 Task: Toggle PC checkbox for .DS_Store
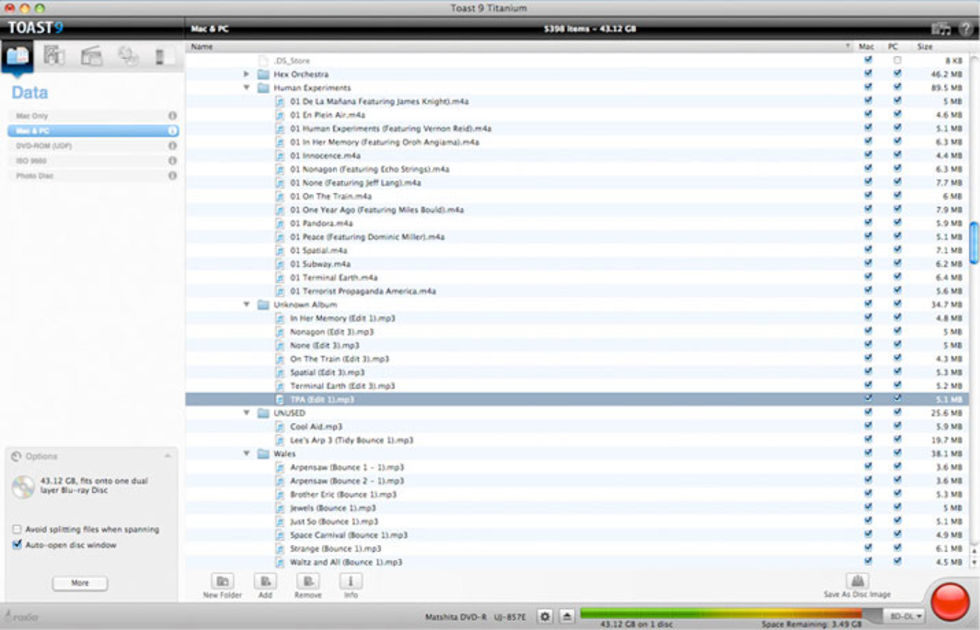(x=897, y=61)
